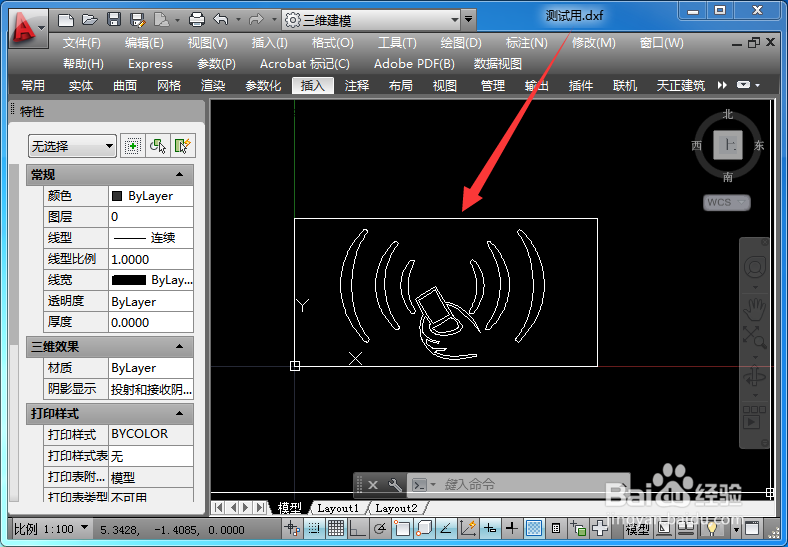
Task: Open the 无选择 selection dropdown
Action: click(x=72, y=146)
